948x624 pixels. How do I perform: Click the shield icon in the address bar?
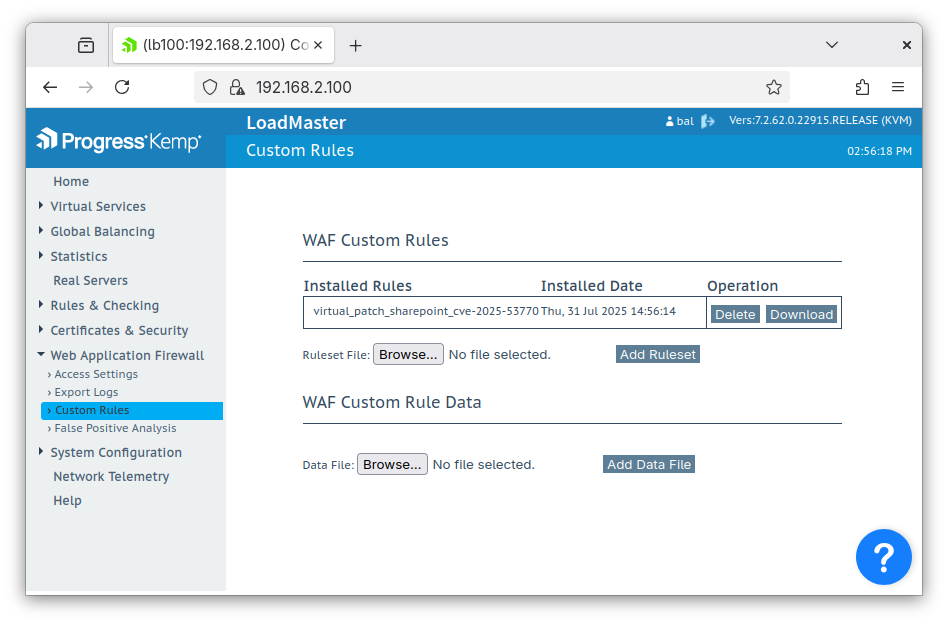tap(211, 87)
